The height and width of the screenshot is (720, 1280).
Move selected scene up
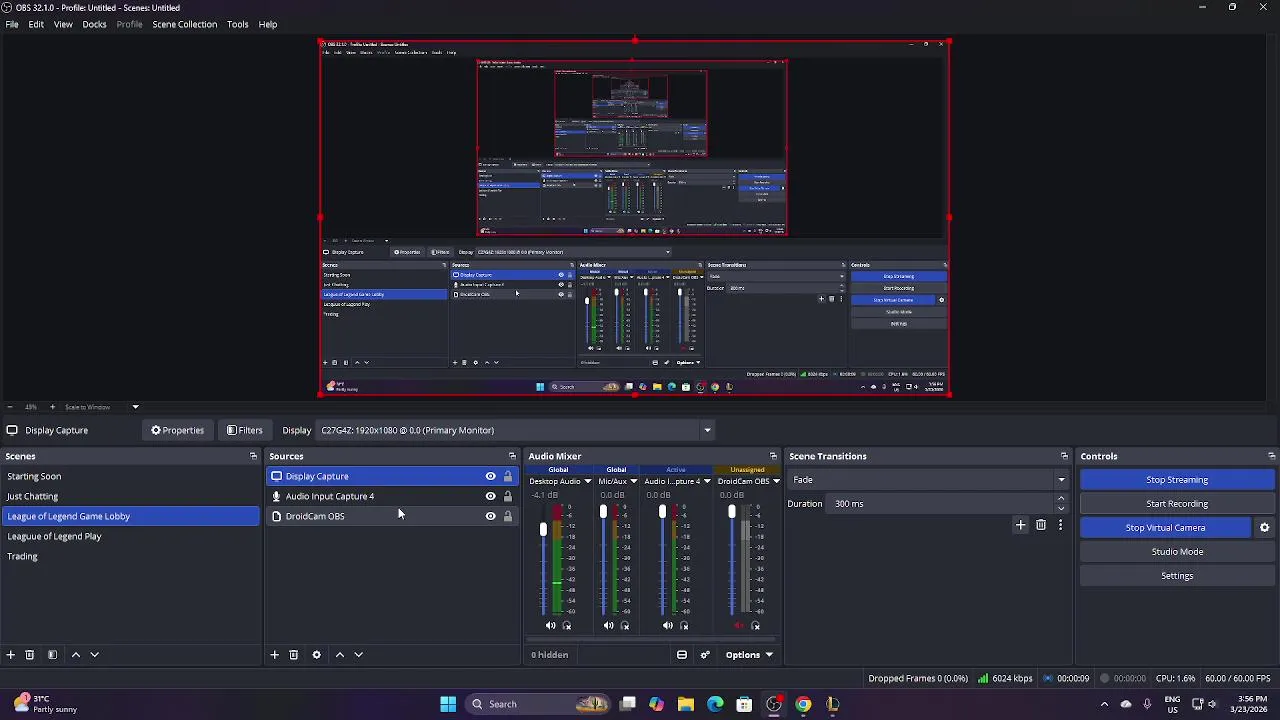pyautogui.click(x=75, y=654)
